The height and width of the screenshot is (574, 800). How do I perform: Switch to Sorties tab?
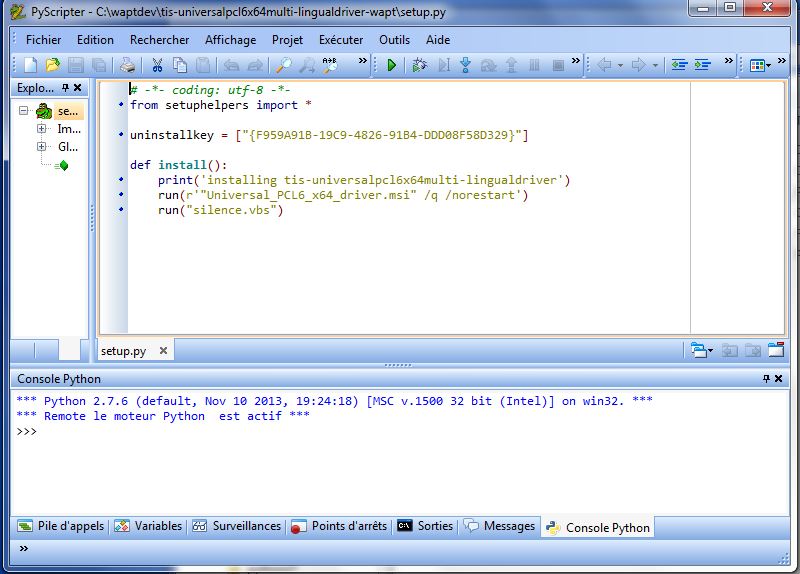pyautogui.click(x=425, y=526)
